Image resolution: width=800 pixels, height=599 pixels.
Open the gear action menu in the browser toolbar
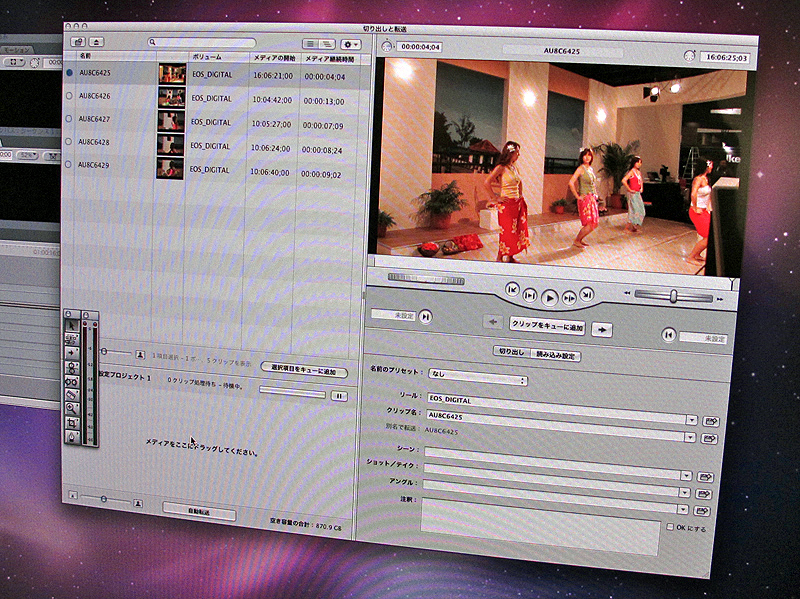coord(349,44)
